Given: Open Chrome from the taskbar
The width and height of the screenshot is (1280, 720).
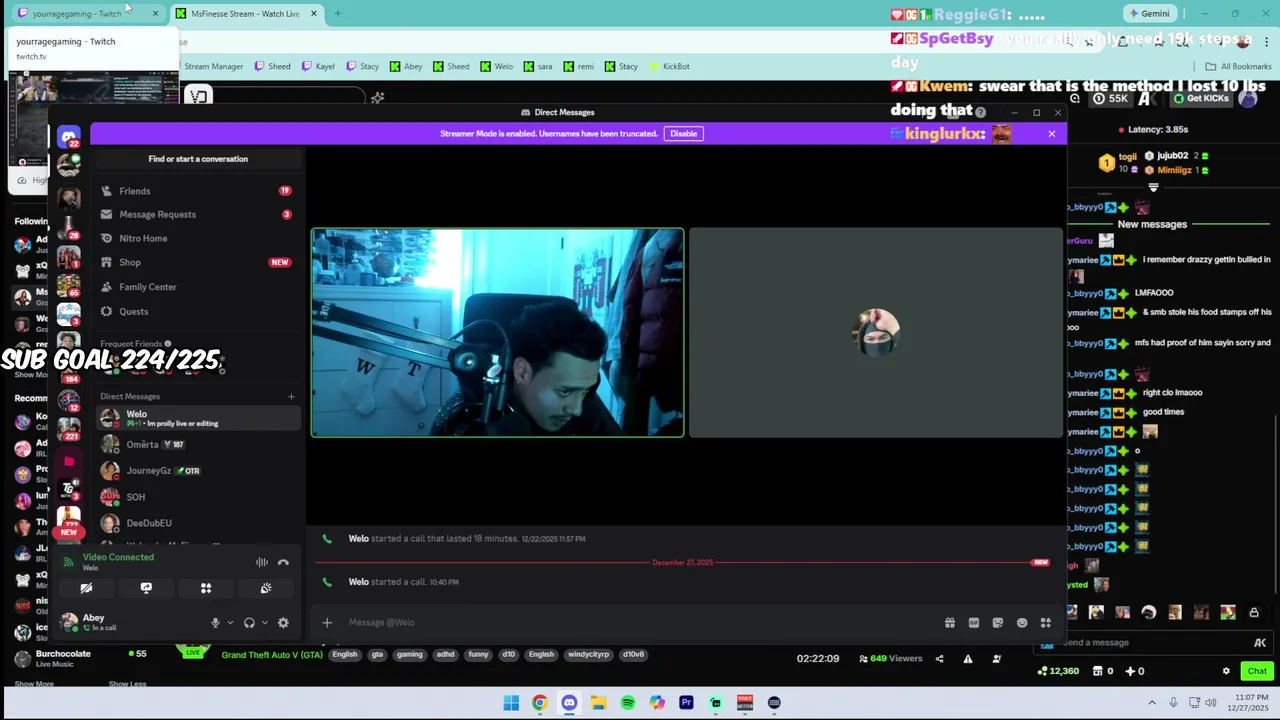Looking at the screenshot, I should (540, 703).
